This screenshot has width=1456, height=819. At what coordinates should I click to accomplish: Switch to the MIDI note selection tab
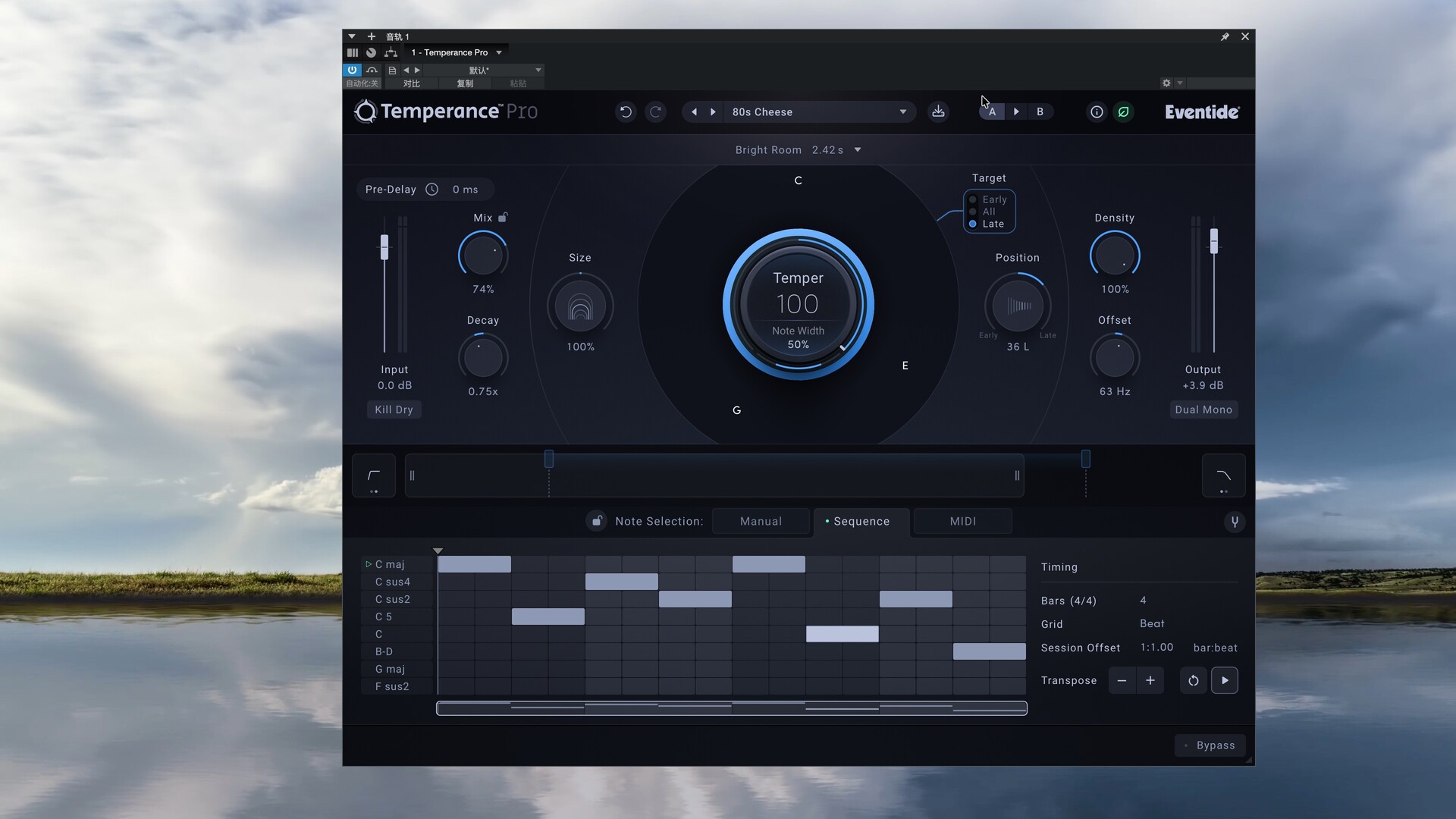(962, 522)
